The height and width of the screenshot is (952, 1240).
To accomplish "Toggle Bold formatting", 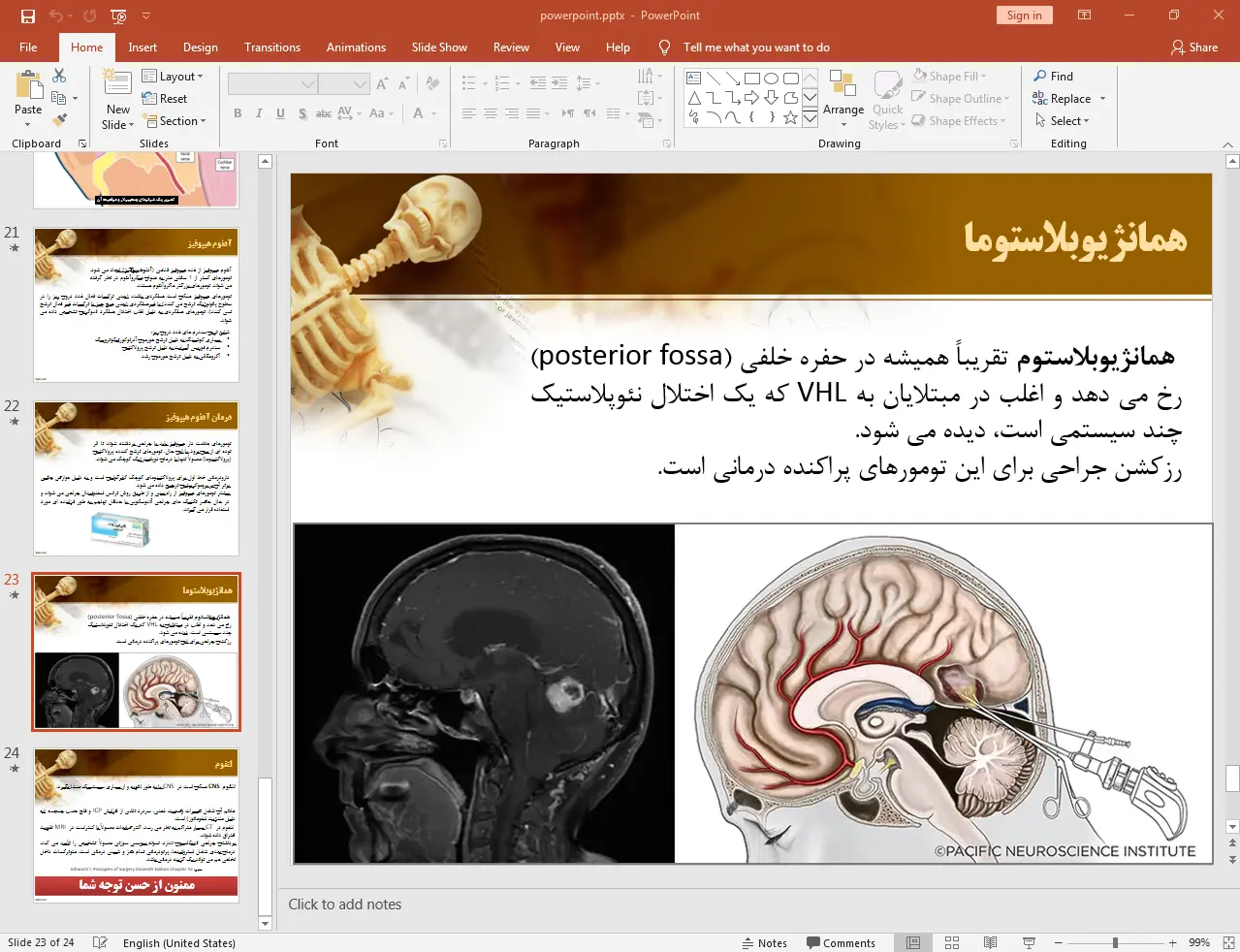I will [x=238, y=113].
